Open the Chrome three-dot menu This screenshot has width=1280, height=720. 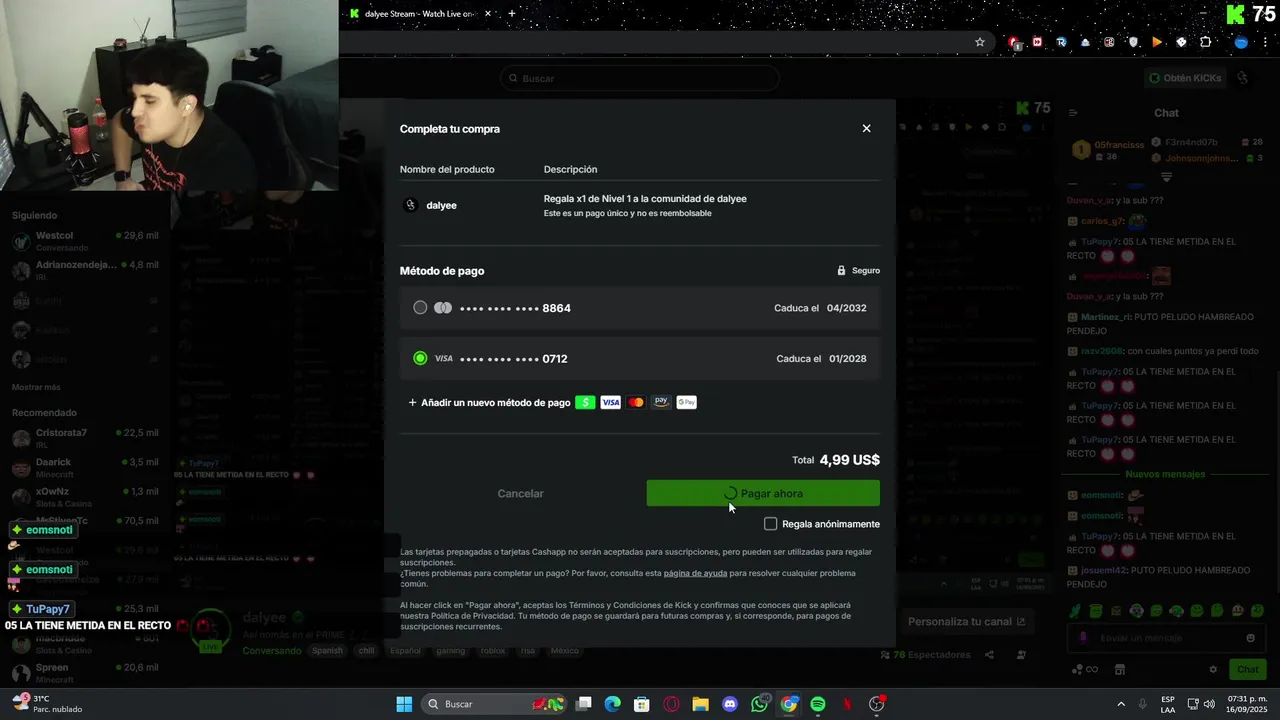click(x=1265, y=42)
